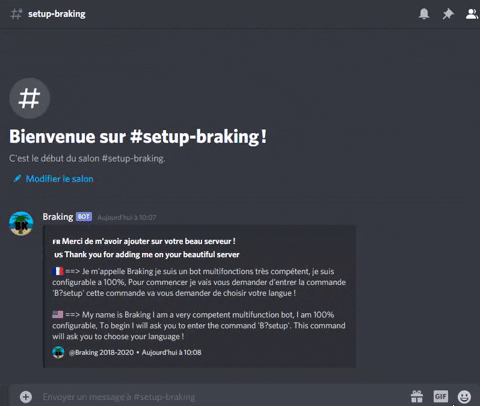Screen dimensions: 480x406
Task: Click the large hash channel icon
Action: pyautogui.click(x=29, y=98)
